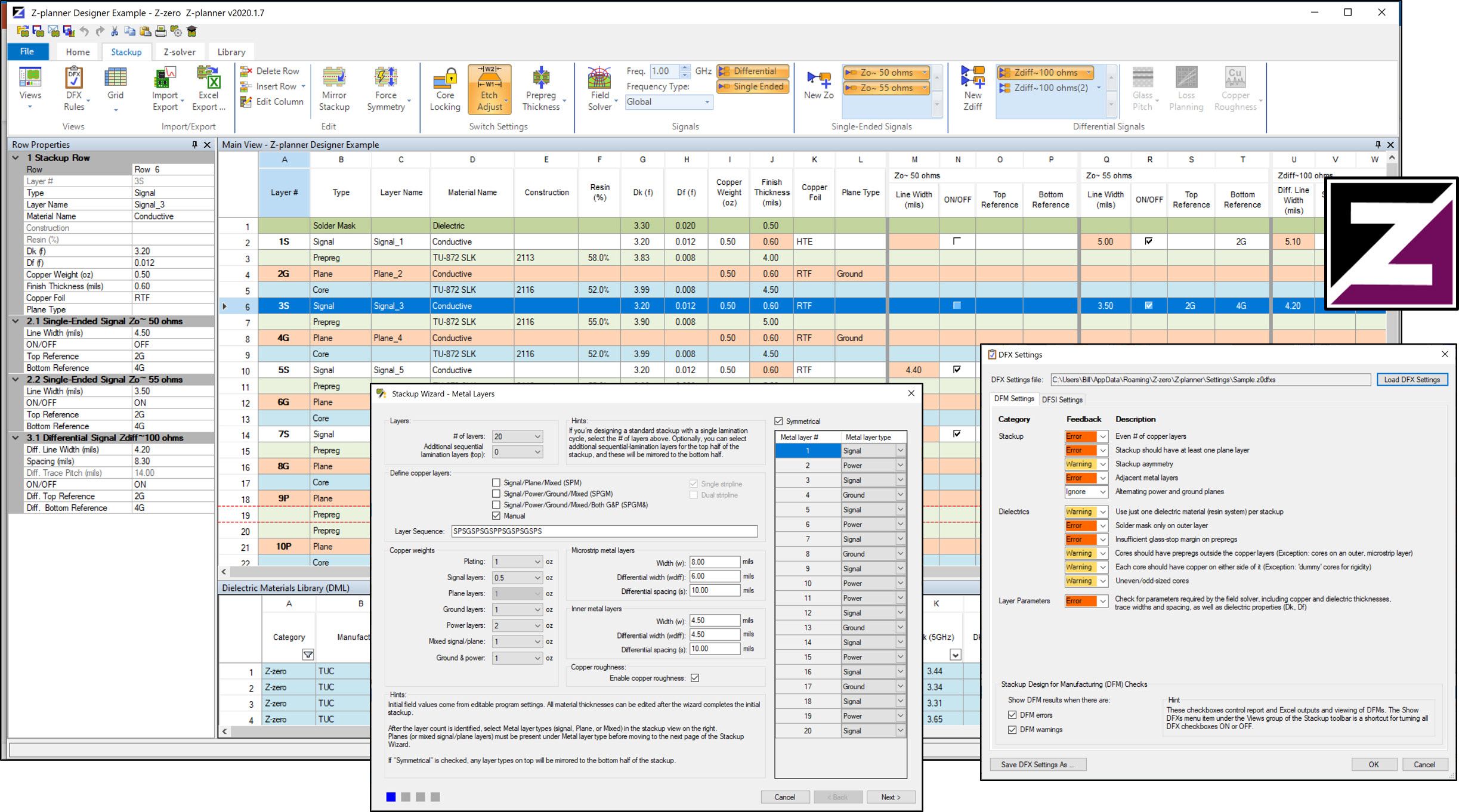
Task: Toggle the Symmetrical checkbox in Stackup Wizard
Action: [x=778, y=421]
